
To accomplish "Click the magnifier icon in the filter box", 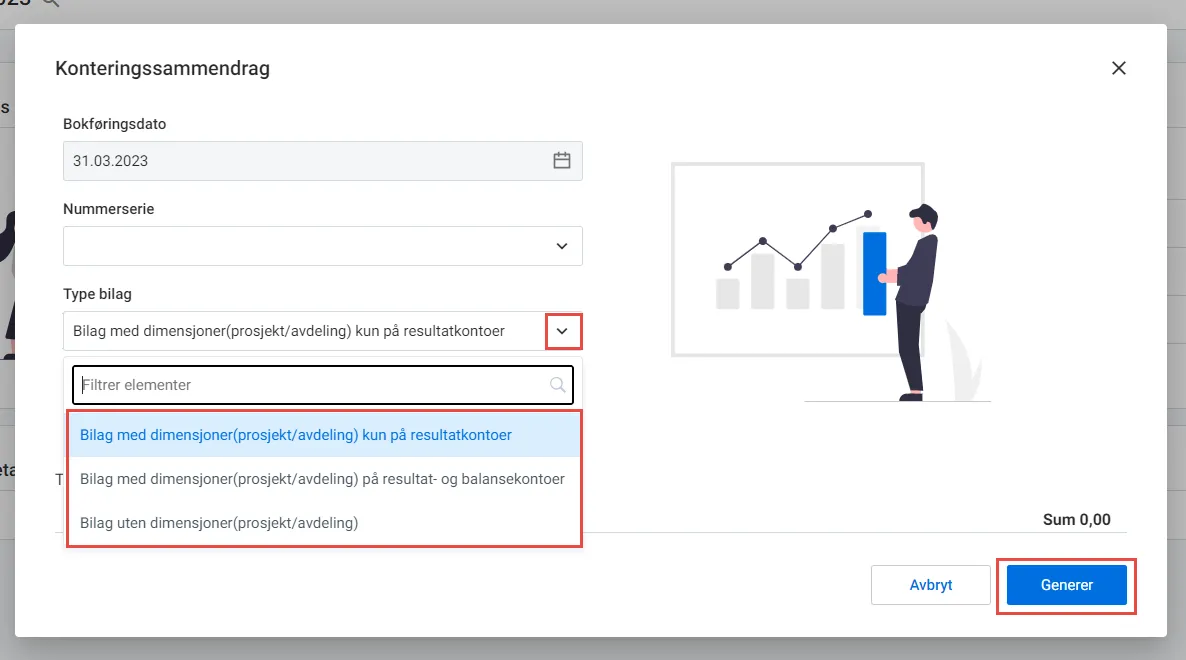I will [557, 385].
